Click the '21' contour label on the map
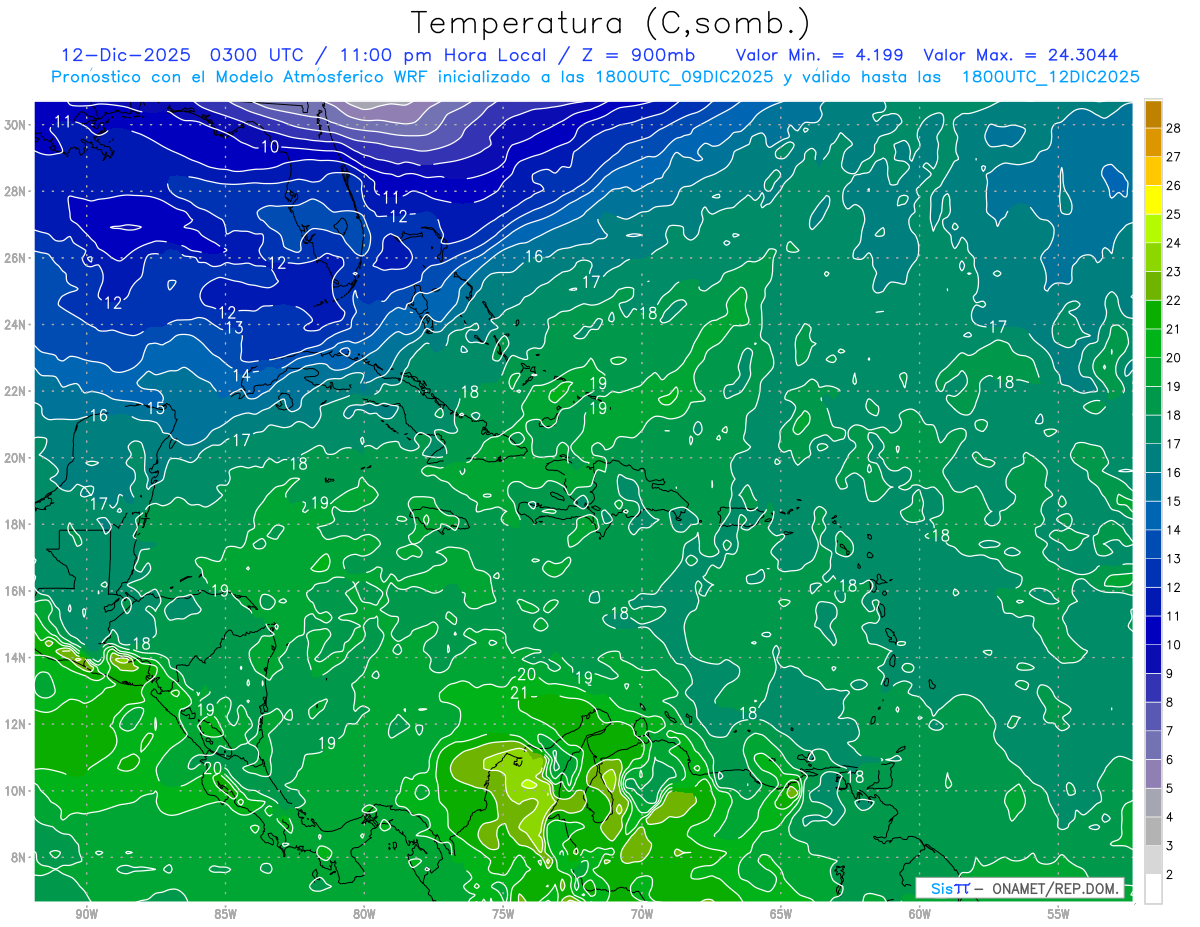This screenshot has width=1200, height=927. [519, 693]
